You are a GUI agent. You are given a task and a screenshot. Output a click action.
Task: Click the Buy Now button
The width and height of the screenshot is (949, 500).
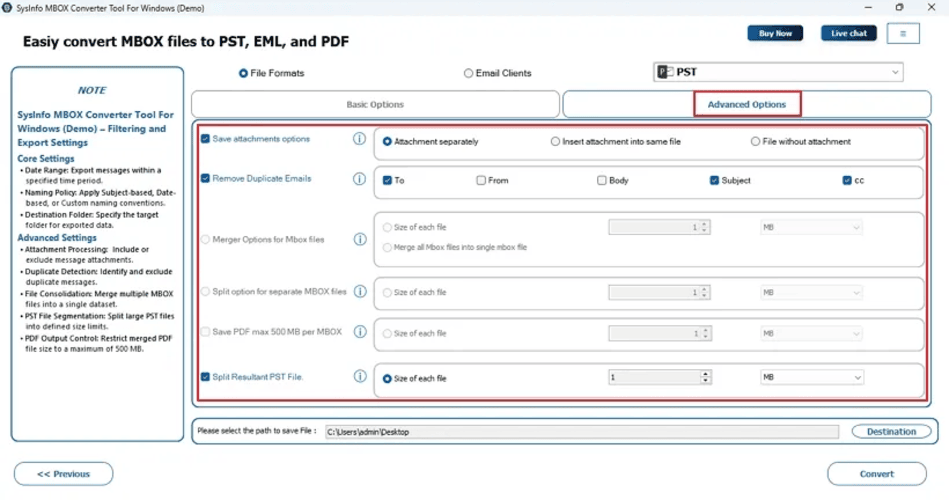click(x=775, y=33)
